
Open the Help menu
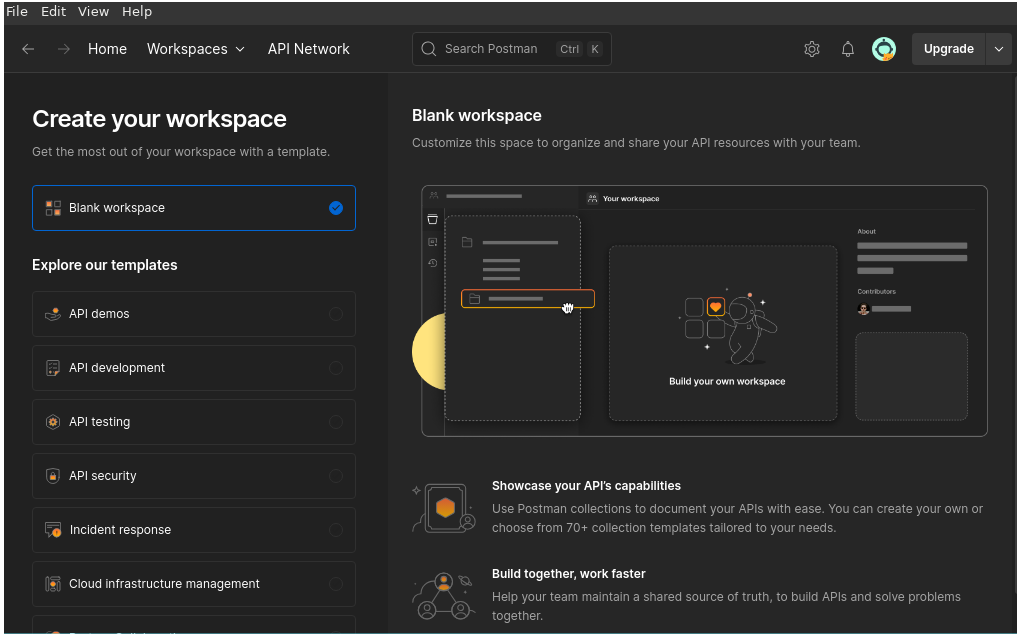click(137, 12)
